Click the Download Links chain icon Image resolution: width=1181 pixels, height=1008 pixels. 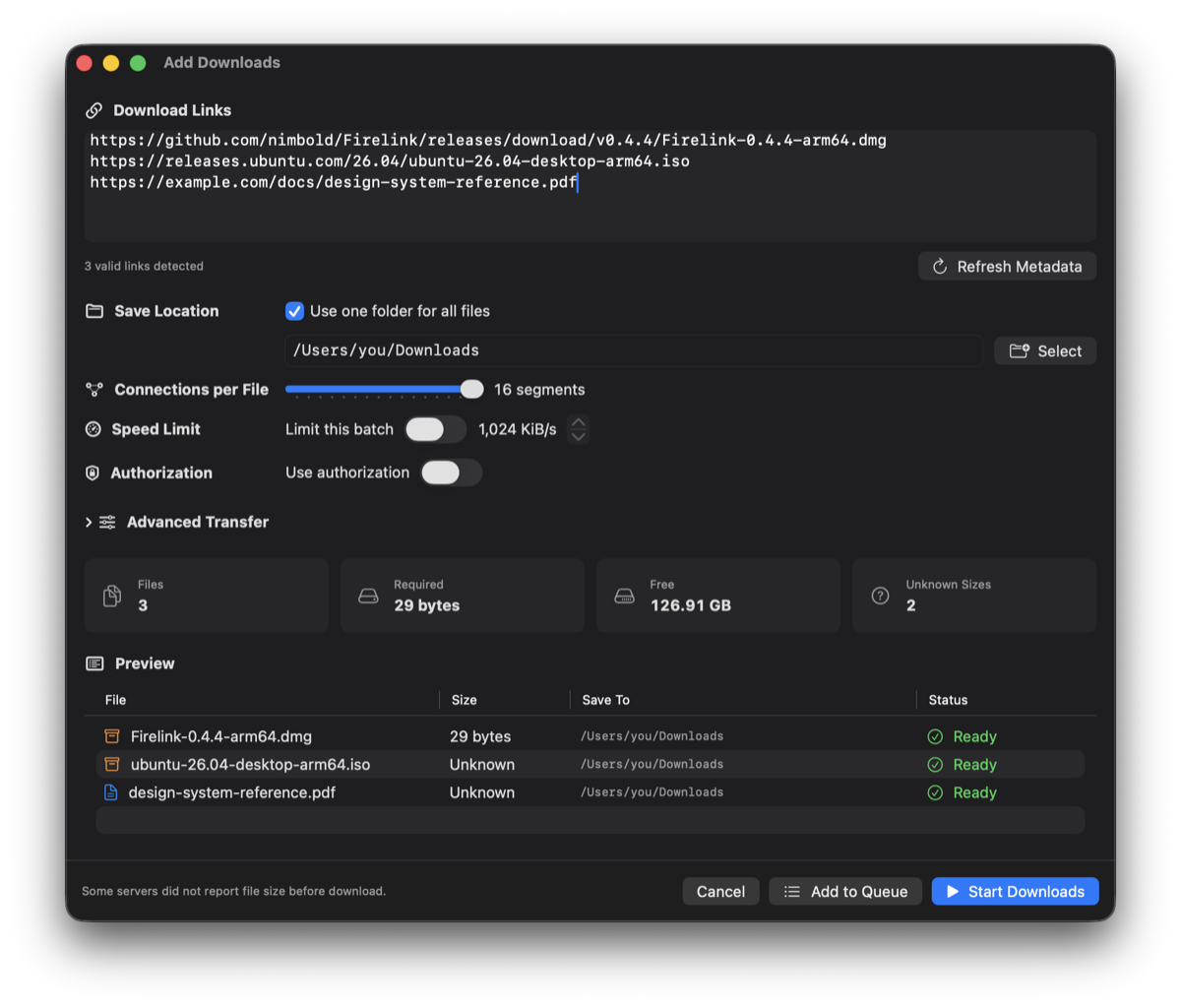tap(93, 110)
